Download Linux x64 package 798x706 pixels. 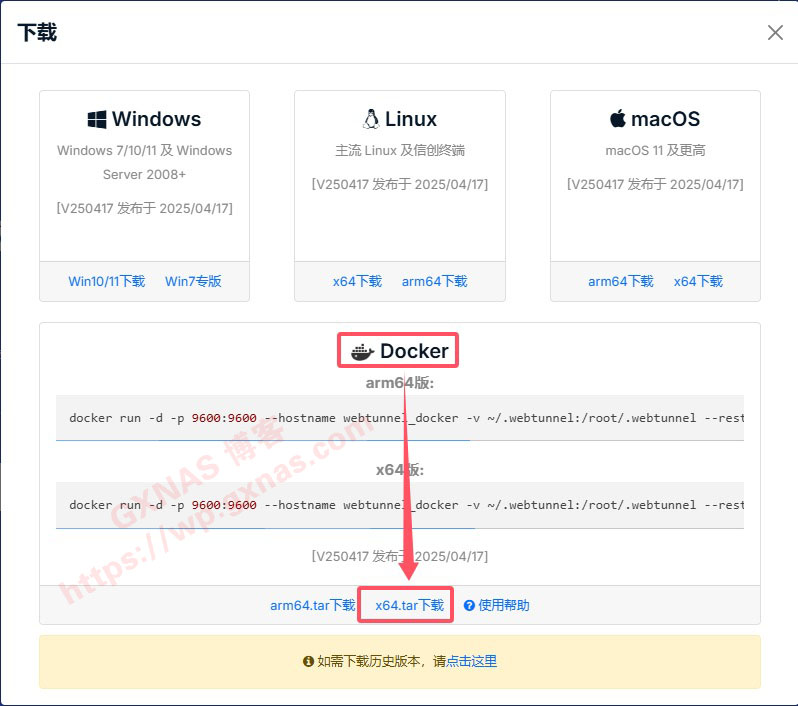point(357,281)
